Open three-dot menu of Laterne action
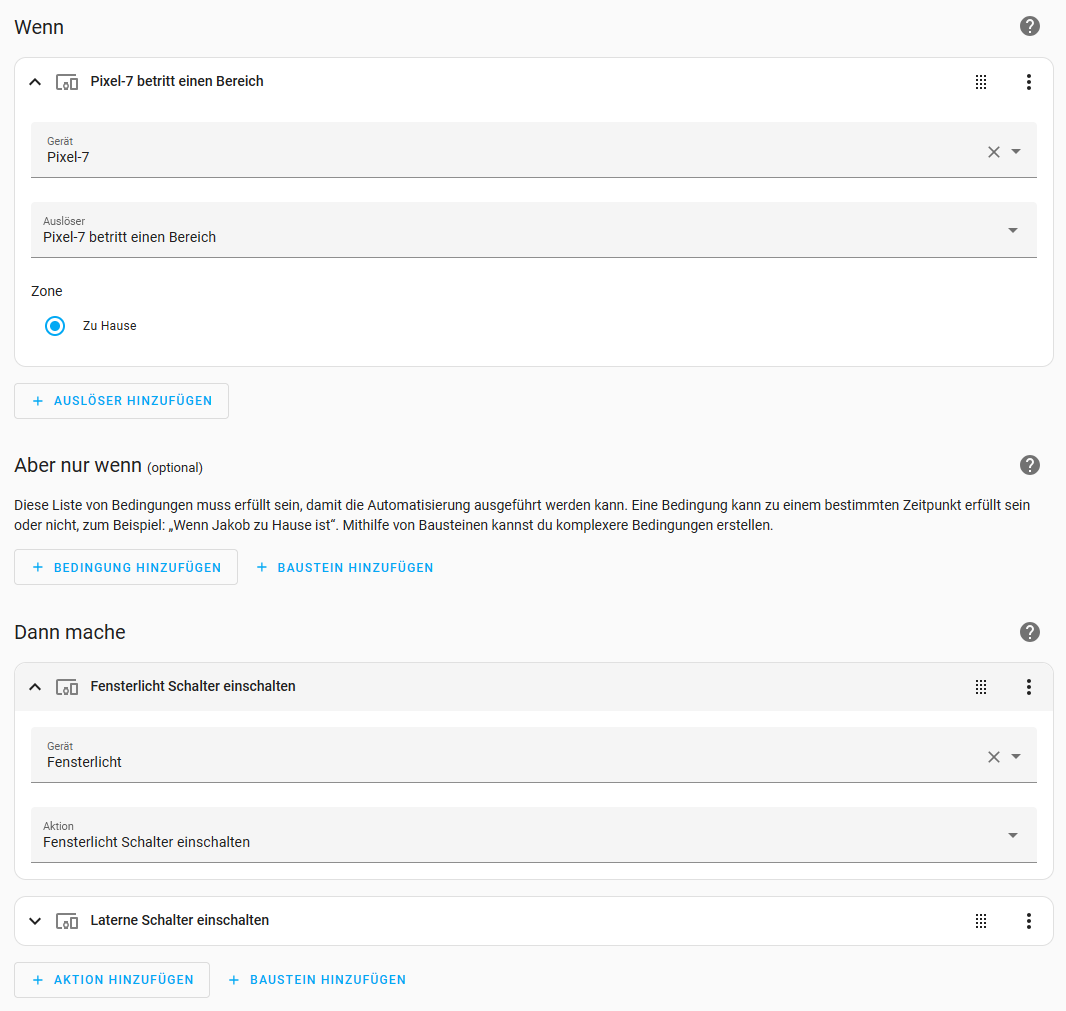 1028,921
